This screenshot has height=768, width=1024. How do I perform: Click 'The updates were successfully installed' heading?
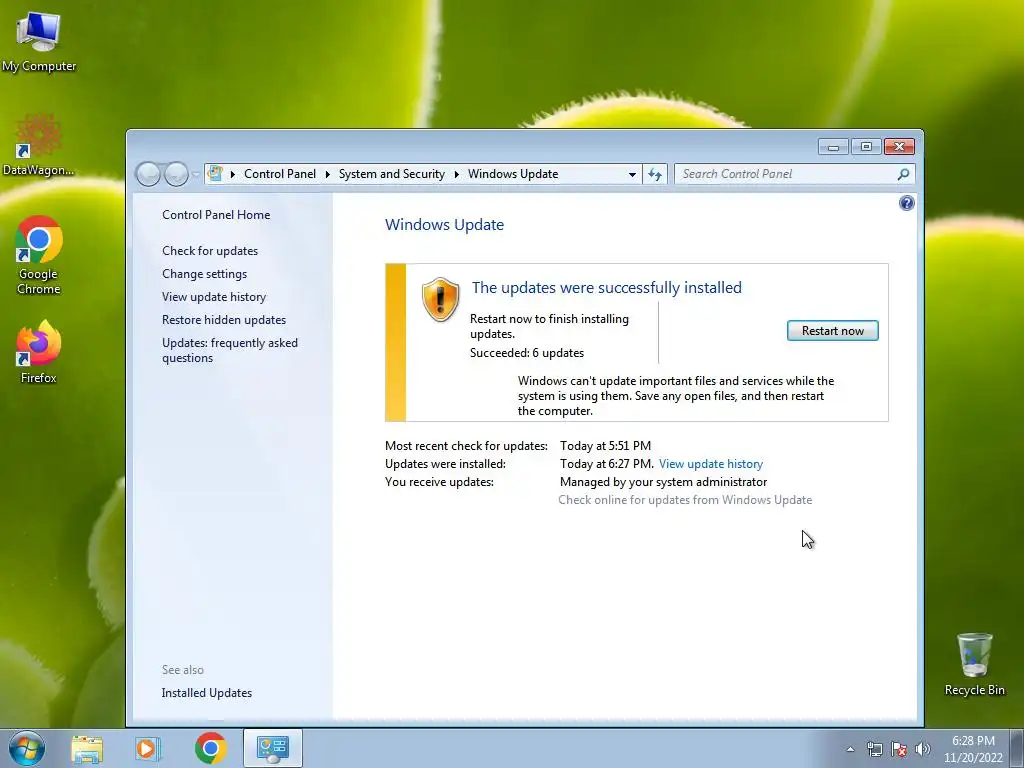coord(606,287)
